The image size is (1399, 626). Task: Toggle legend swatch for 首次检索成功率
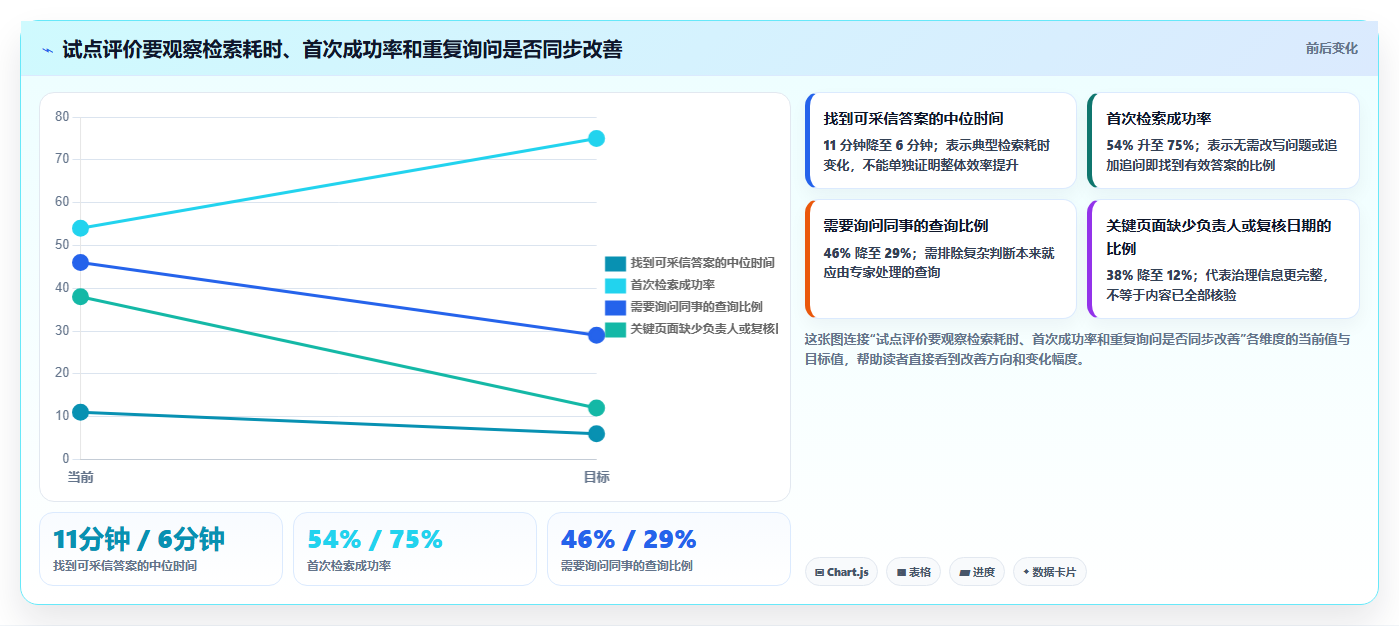click(x=615, y=285)
